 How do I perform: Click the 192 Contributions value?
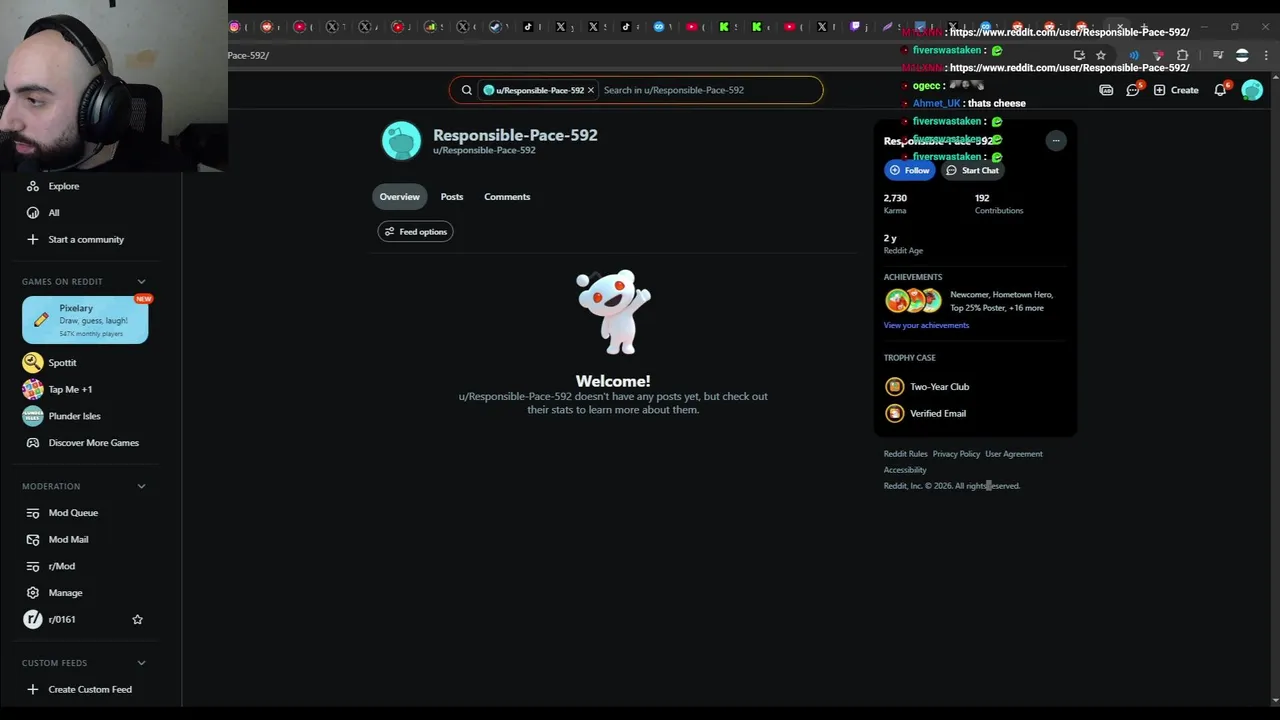(982, 198)
